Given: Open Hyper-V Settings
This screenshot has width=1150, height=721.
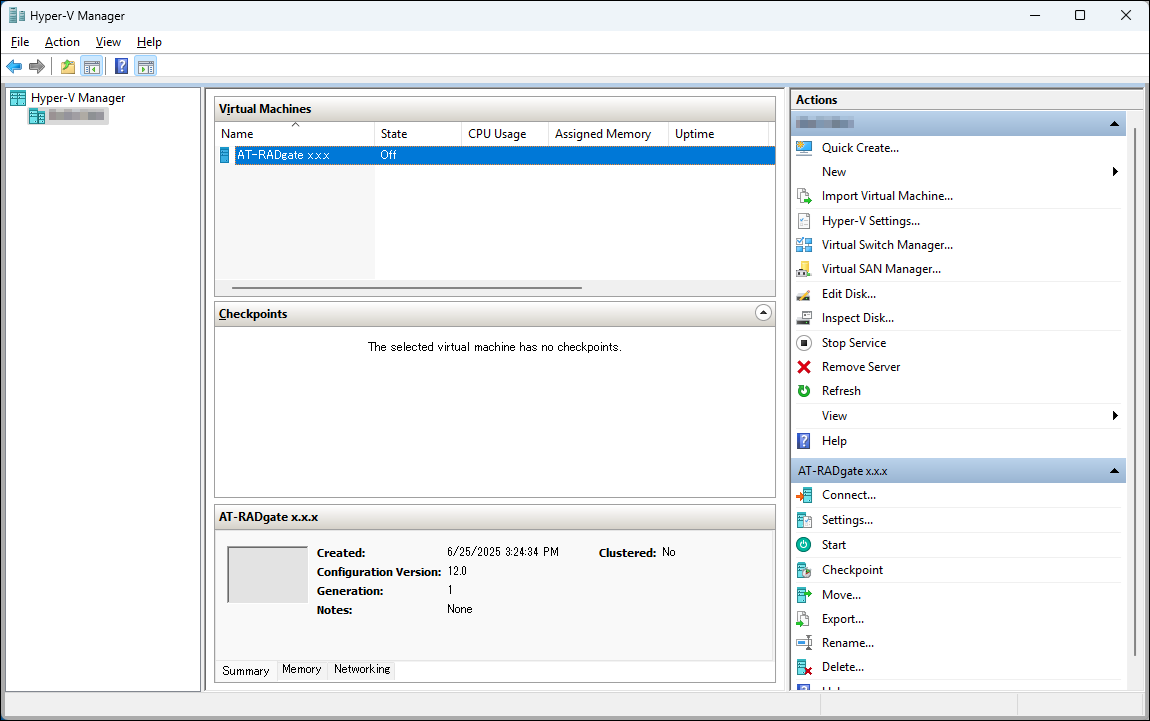Looking at the screenshot, I should 870,221.
